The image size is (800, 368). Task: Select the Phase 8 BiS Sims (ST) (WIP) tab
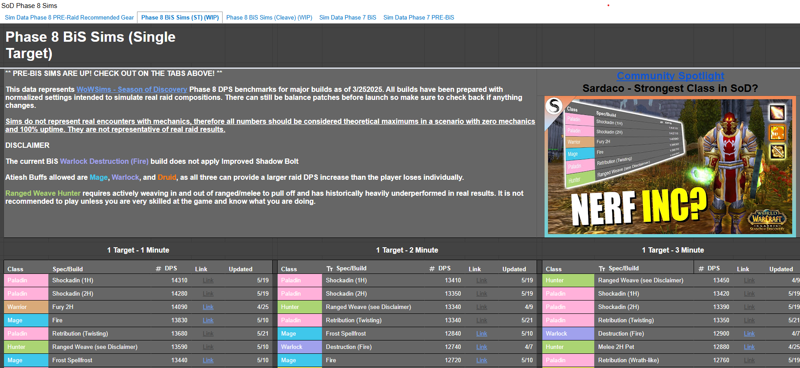[180, 17]
